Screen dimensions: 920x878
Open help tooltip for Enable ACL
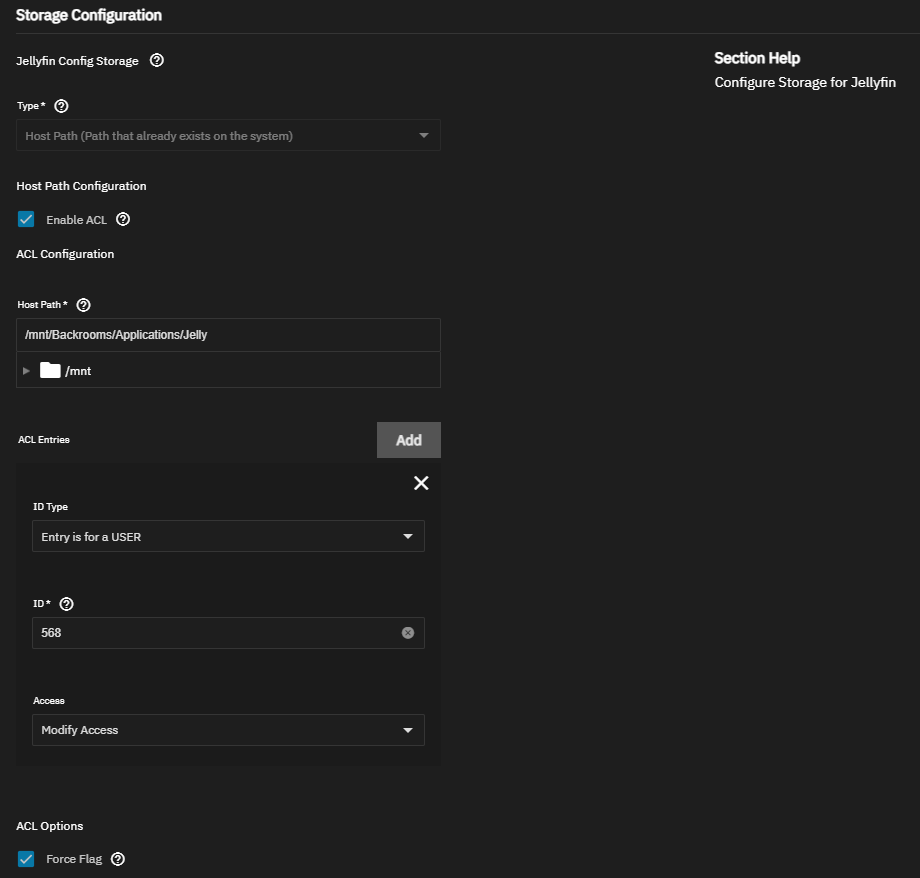(x=123, y=220)
